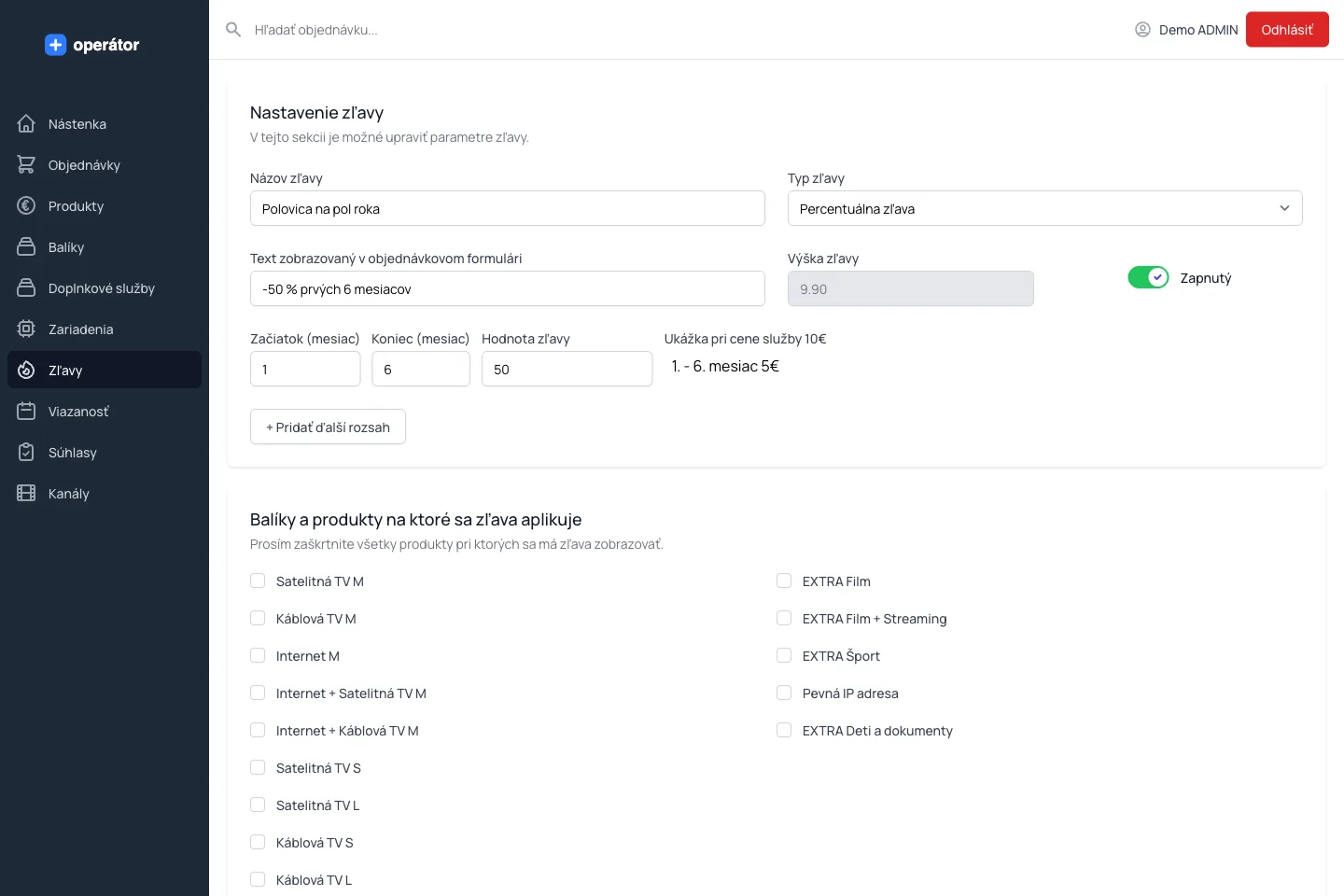Viewport: 1344px width, 896px height.
Task: Click the order form text input
Action: point(508,288)
